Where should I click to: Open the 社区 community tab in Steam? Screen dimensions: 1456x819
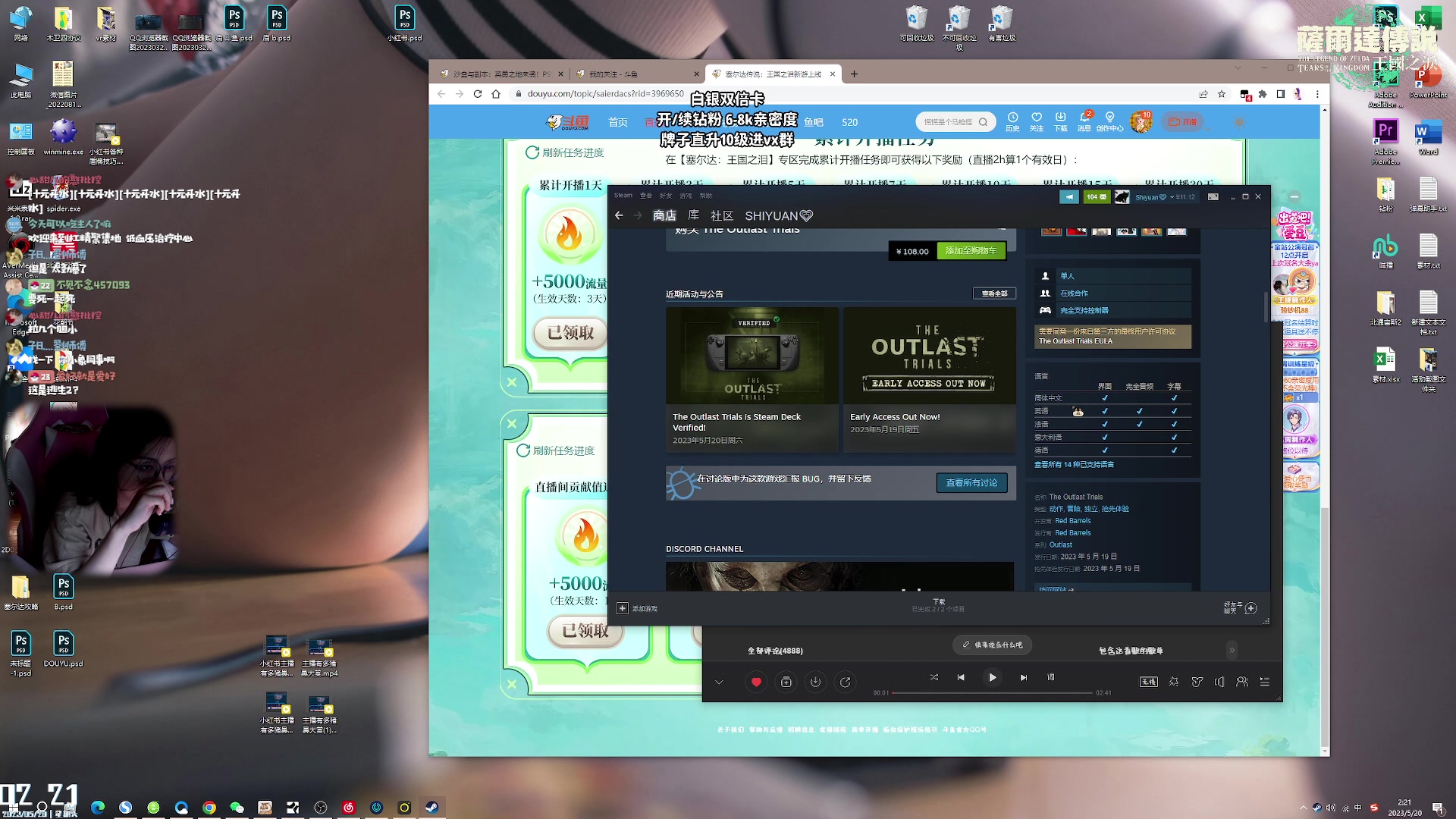(722, 216)
